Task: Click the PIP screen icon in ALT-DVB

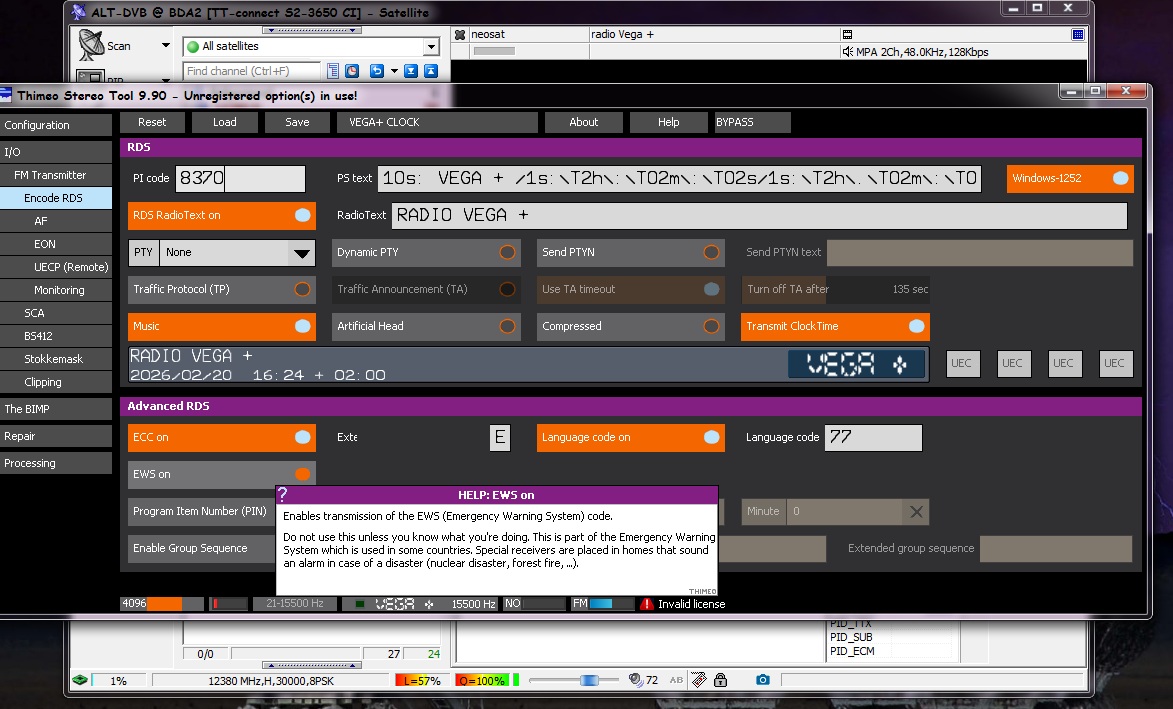Action: (91, 77)
